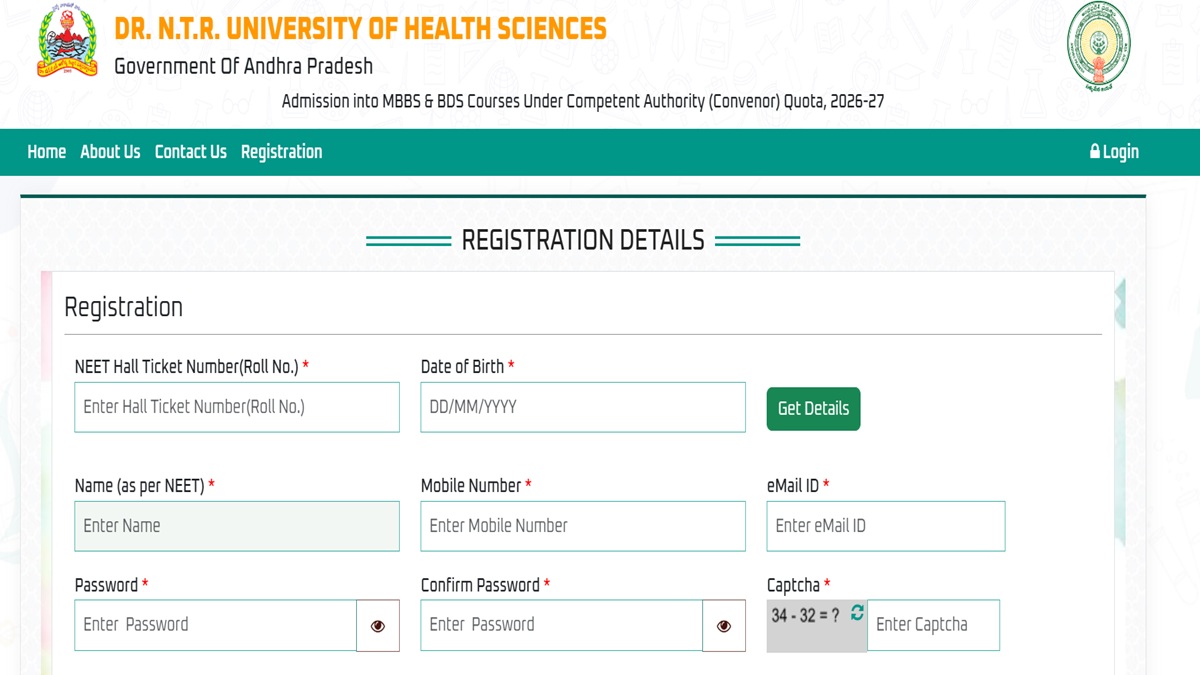Reveal Confirm Password with its eye icon
The width and height of the screenshot is (1200, 675).
point(724,626)
